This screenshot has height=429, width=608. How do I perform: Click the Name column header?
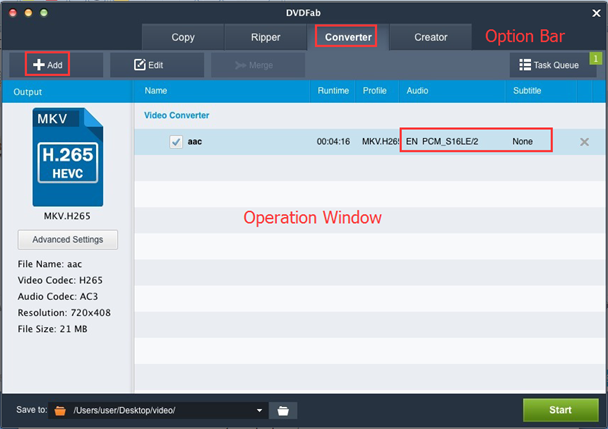click(x=156, y=91)
